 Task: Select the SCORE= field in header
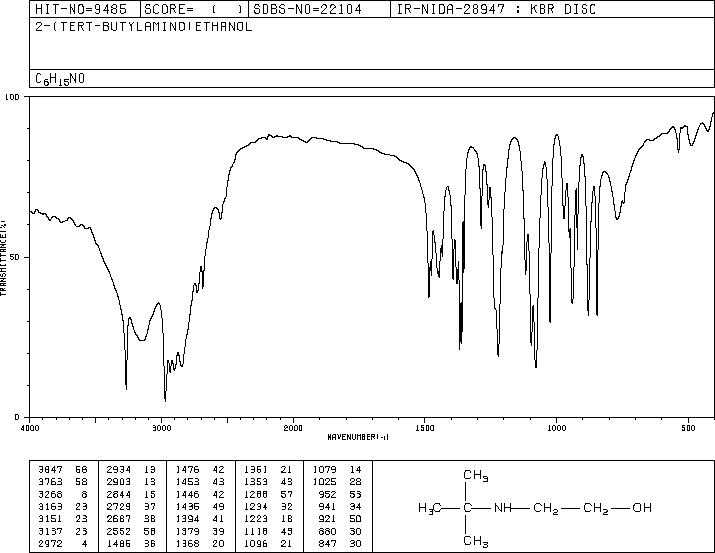pyautogui.click(x=193, y=10)
